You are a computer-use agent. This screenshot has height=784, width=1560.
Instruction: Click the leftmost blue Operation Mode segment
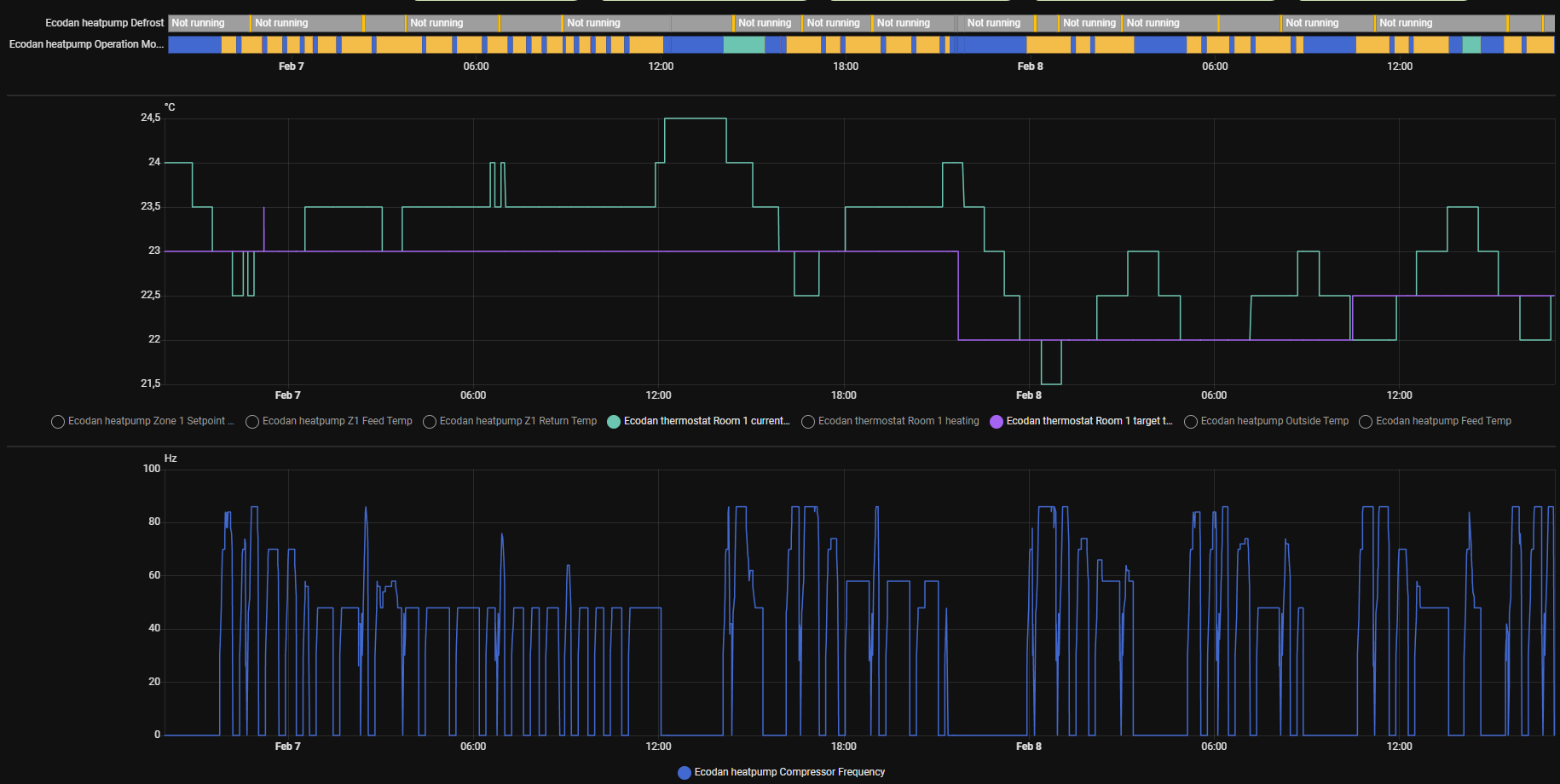(x=194, y=44)
